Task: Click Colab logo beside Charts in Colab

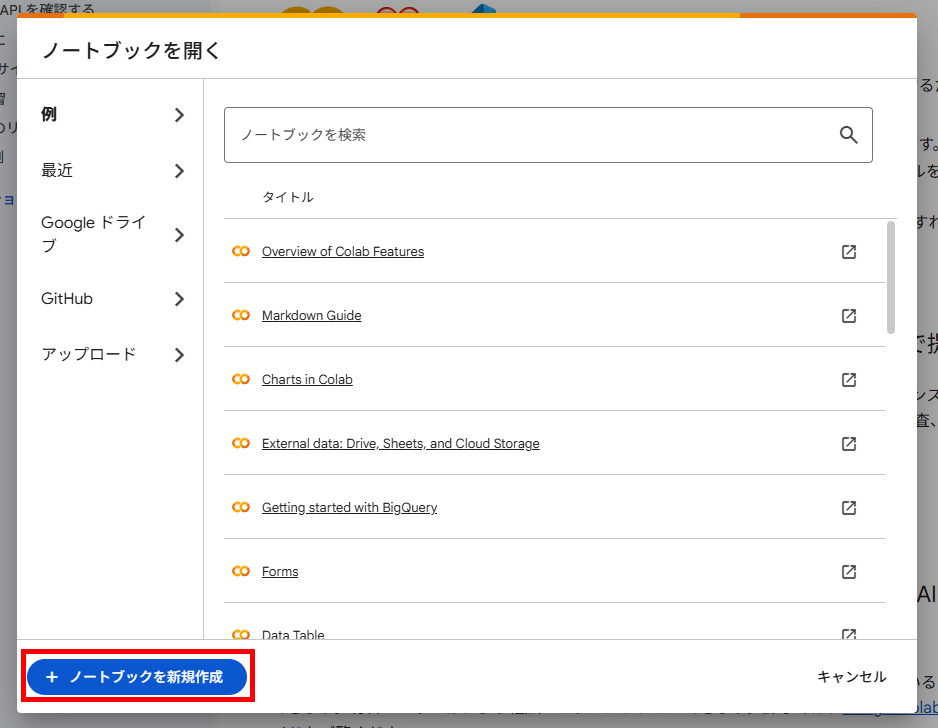Action: [240, 379]
